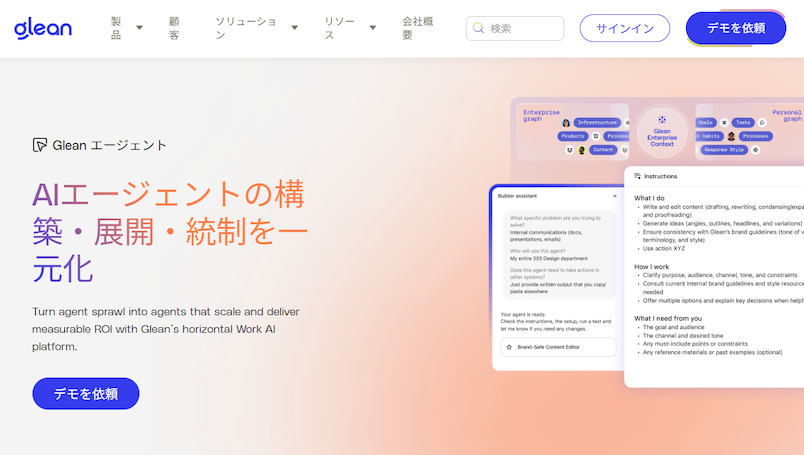Click the magnifier icon in search box
The width and height of the screenshot is (804, 455).
pos(478,28)
